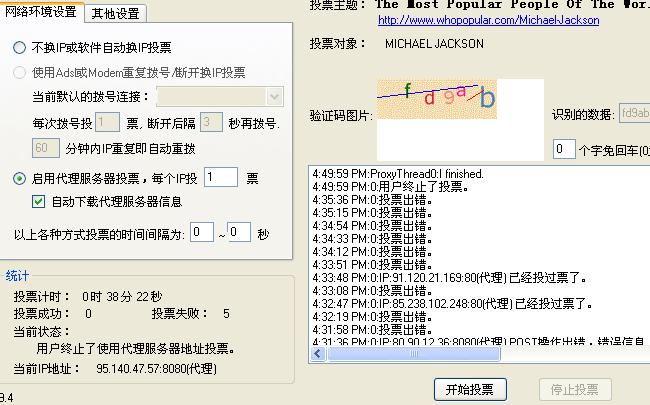Click the ProxyThread0 finished log entry
Image resolution: width=650 pixels, height=405 pixels.
[397, 174]
